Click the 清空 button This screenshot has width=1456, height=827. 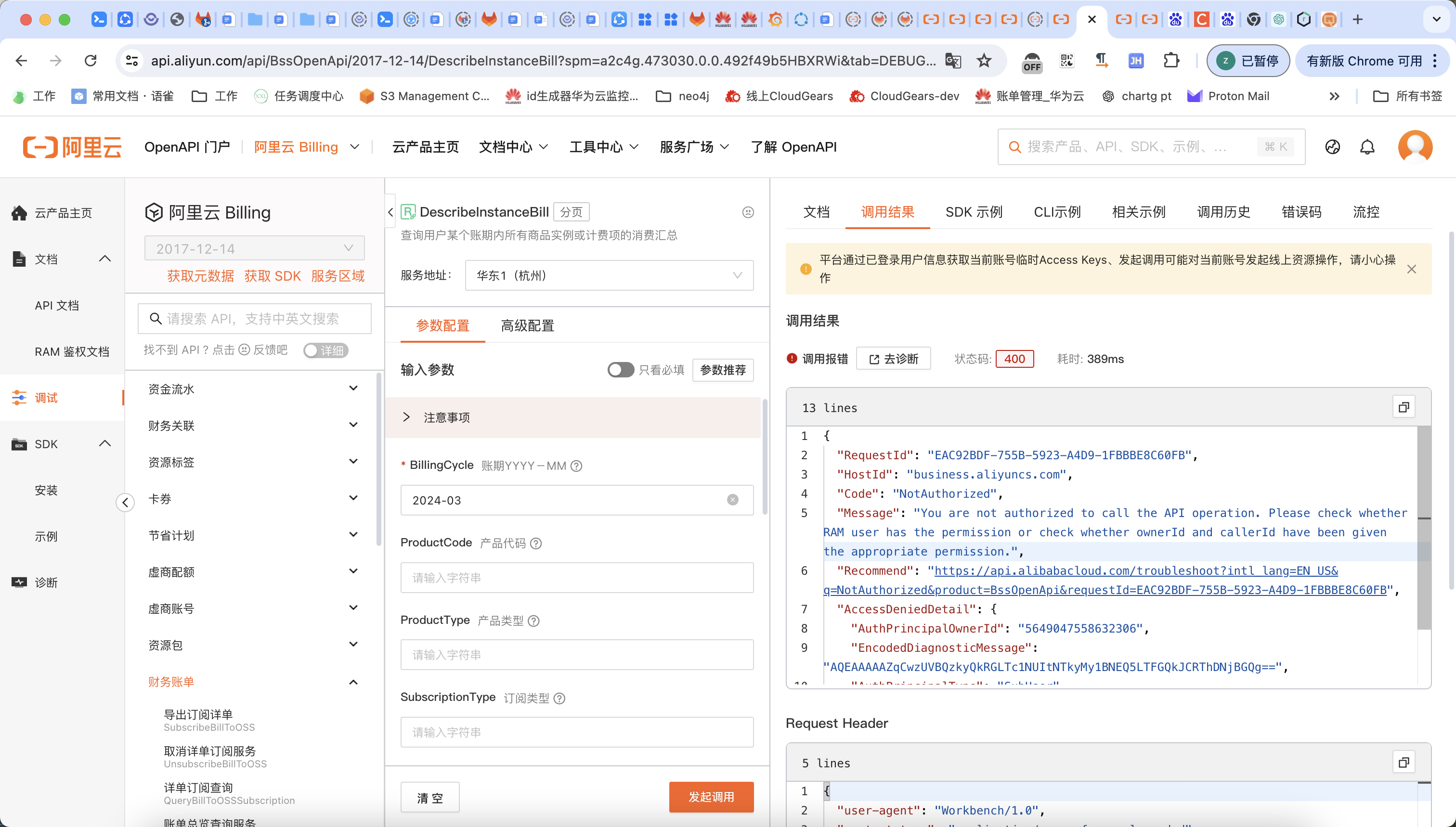point(430,798)
